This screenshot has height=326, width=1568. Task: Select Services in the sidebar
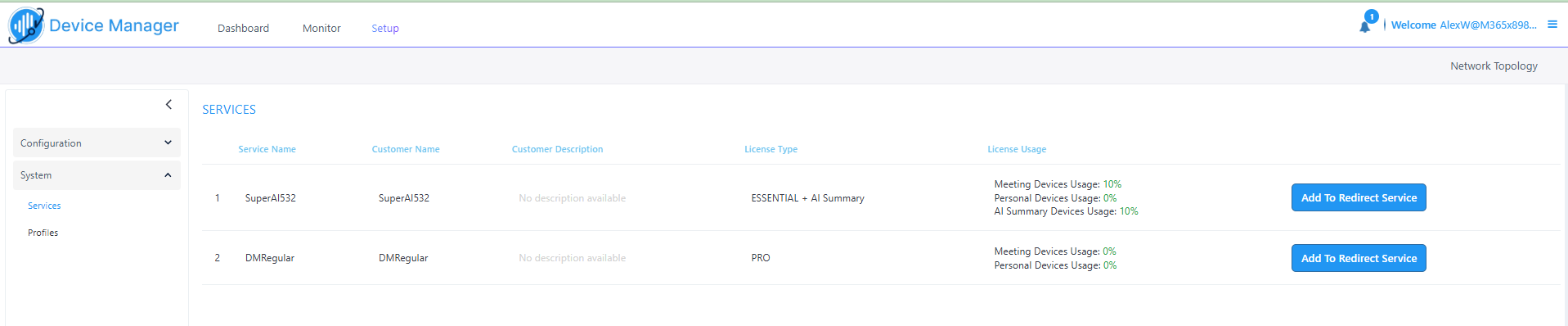(x=44, y=206)
